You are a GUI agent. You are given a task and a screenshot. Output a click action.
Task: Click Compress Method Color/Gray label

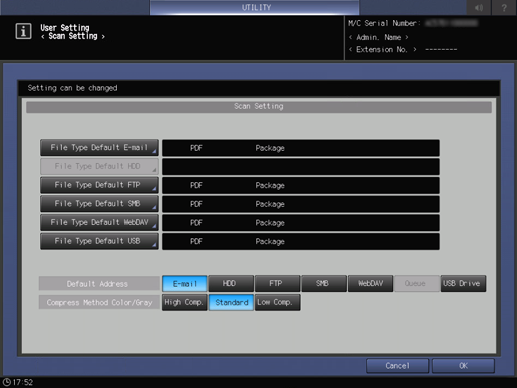point(99,302)
